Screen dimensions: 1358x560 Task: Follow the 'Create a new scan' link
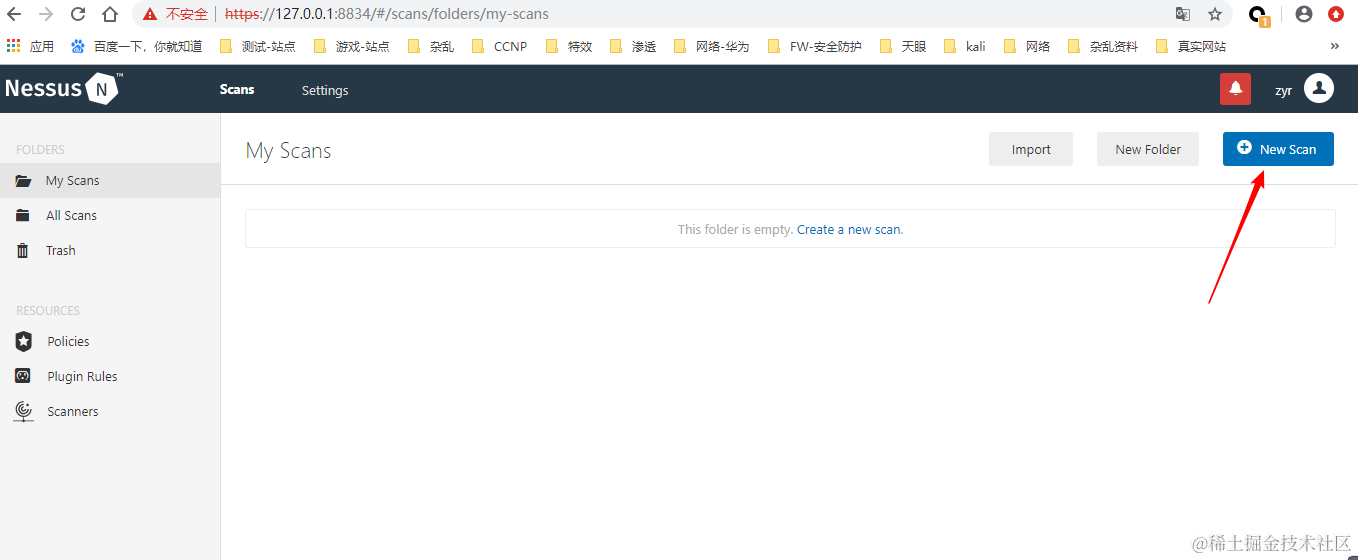click(x=848, y=229)
